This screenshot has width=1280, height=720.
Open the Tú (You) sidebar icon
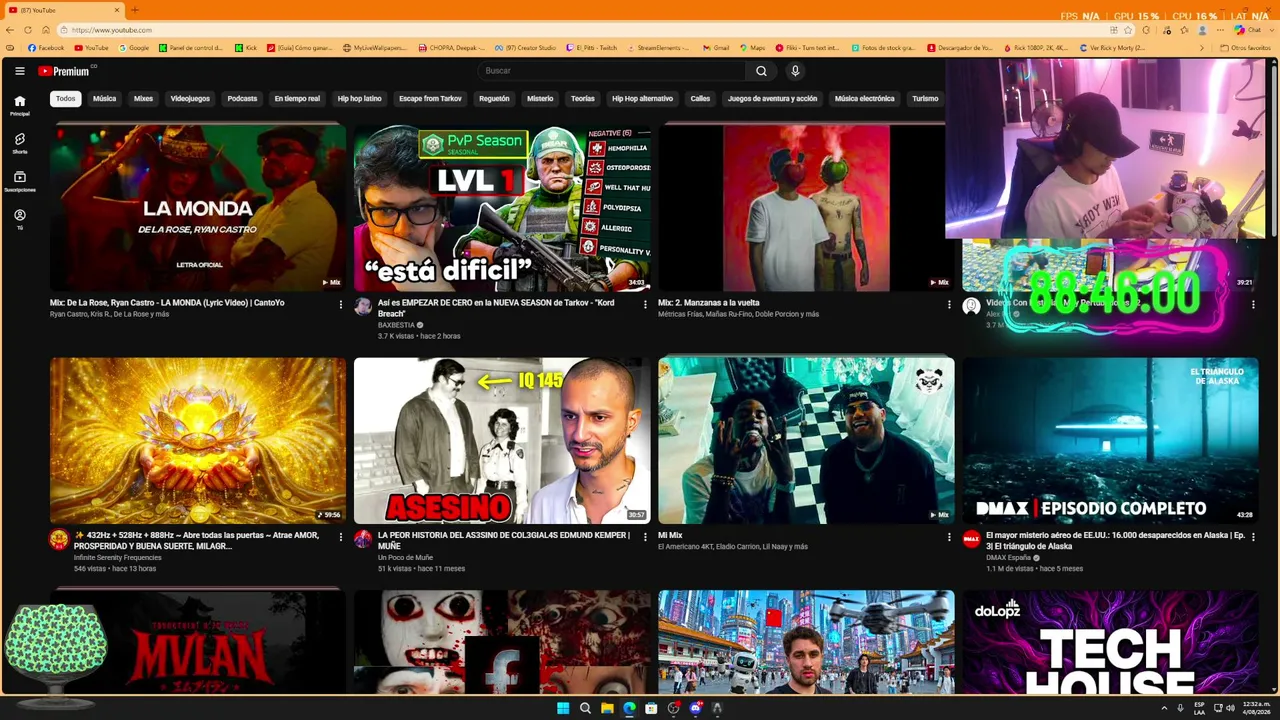click(19, 219)
